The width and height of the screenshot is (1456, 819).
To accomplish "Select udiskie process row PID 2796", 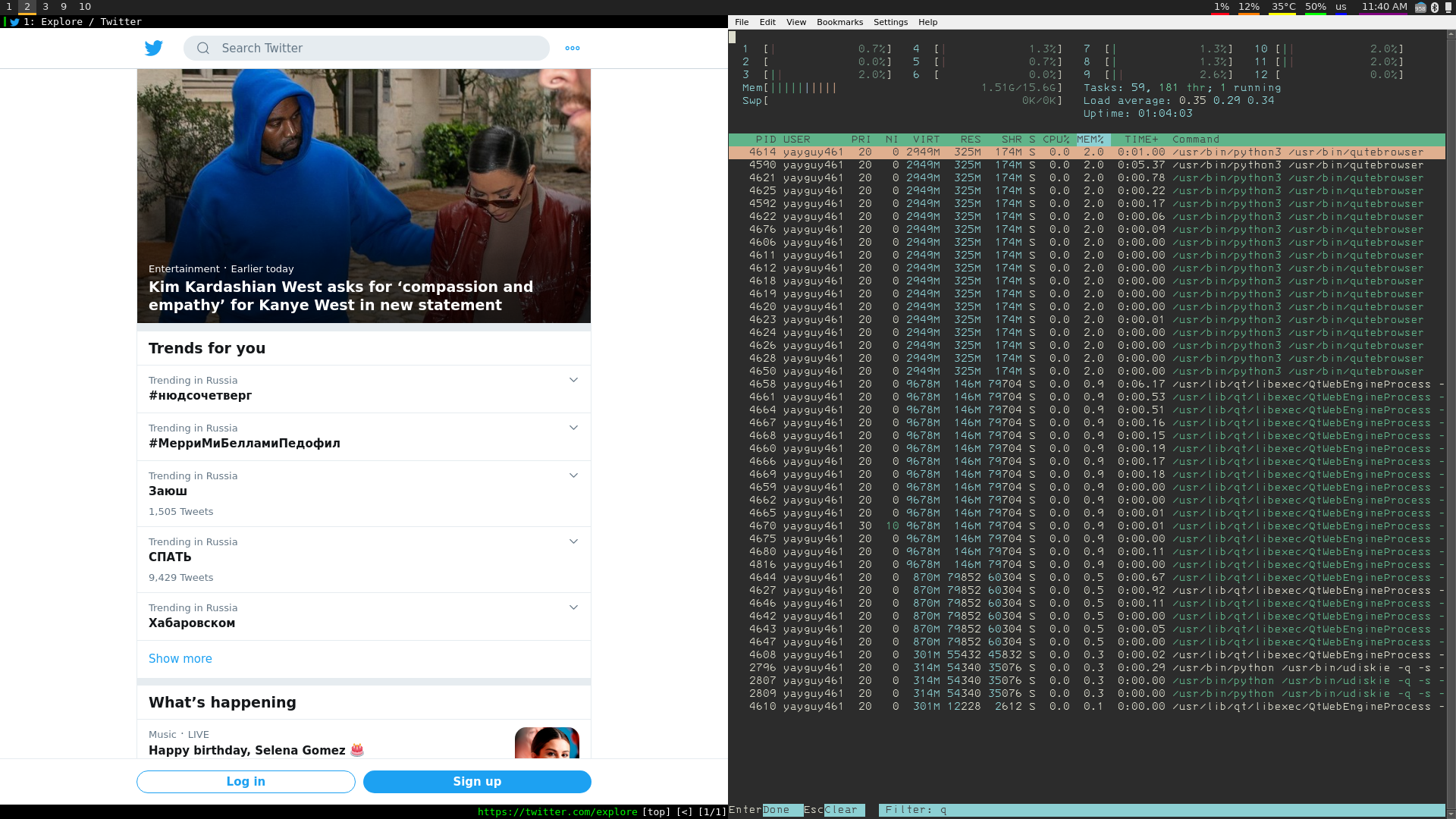I will point(1087,668).
